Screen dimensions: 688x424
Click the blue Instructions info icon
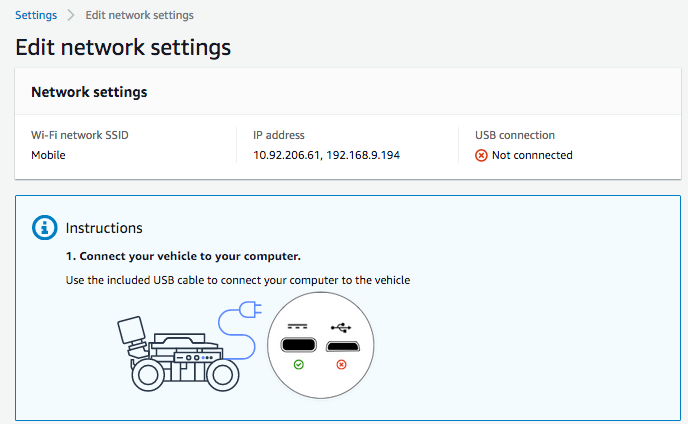point(45,228)
